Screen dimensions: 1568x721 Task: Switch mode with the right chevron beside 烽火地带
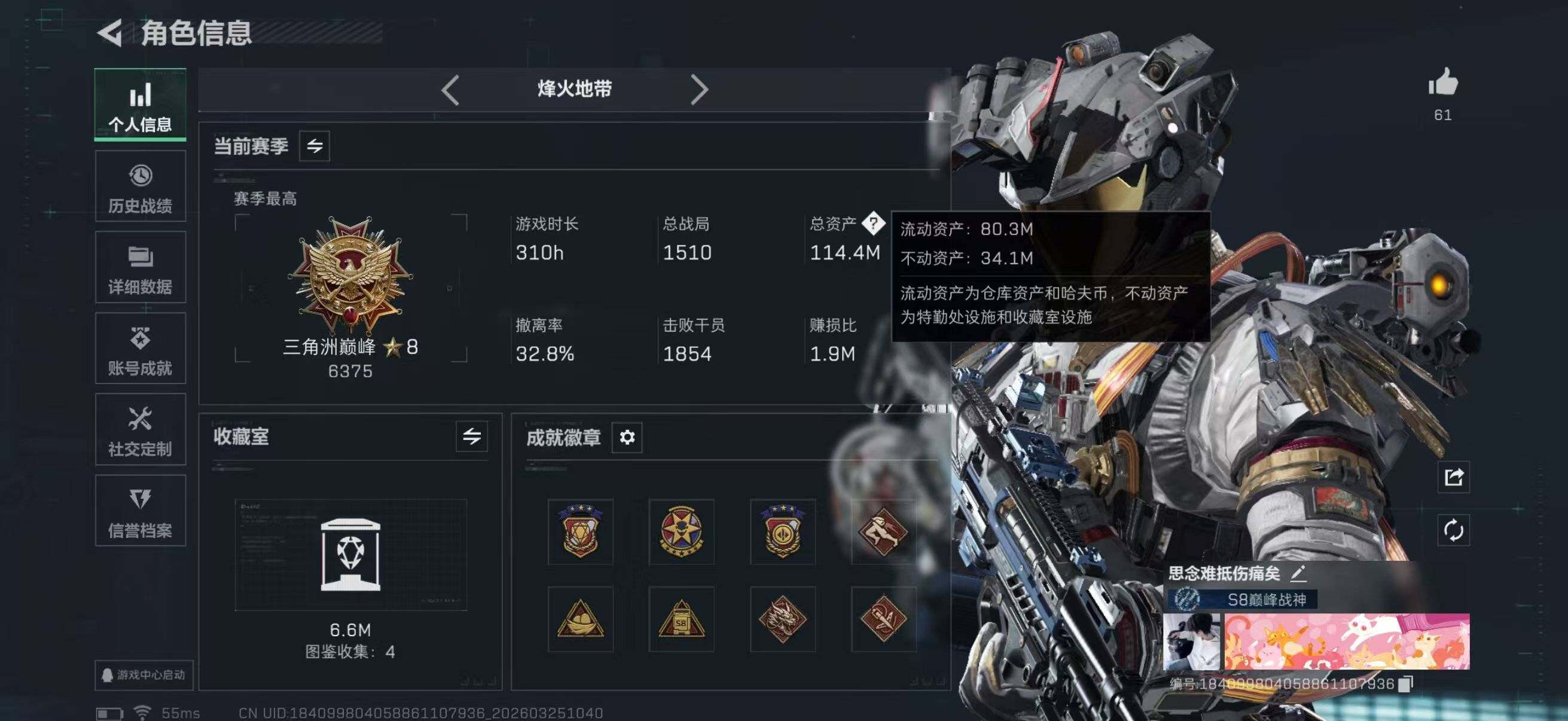700,90
